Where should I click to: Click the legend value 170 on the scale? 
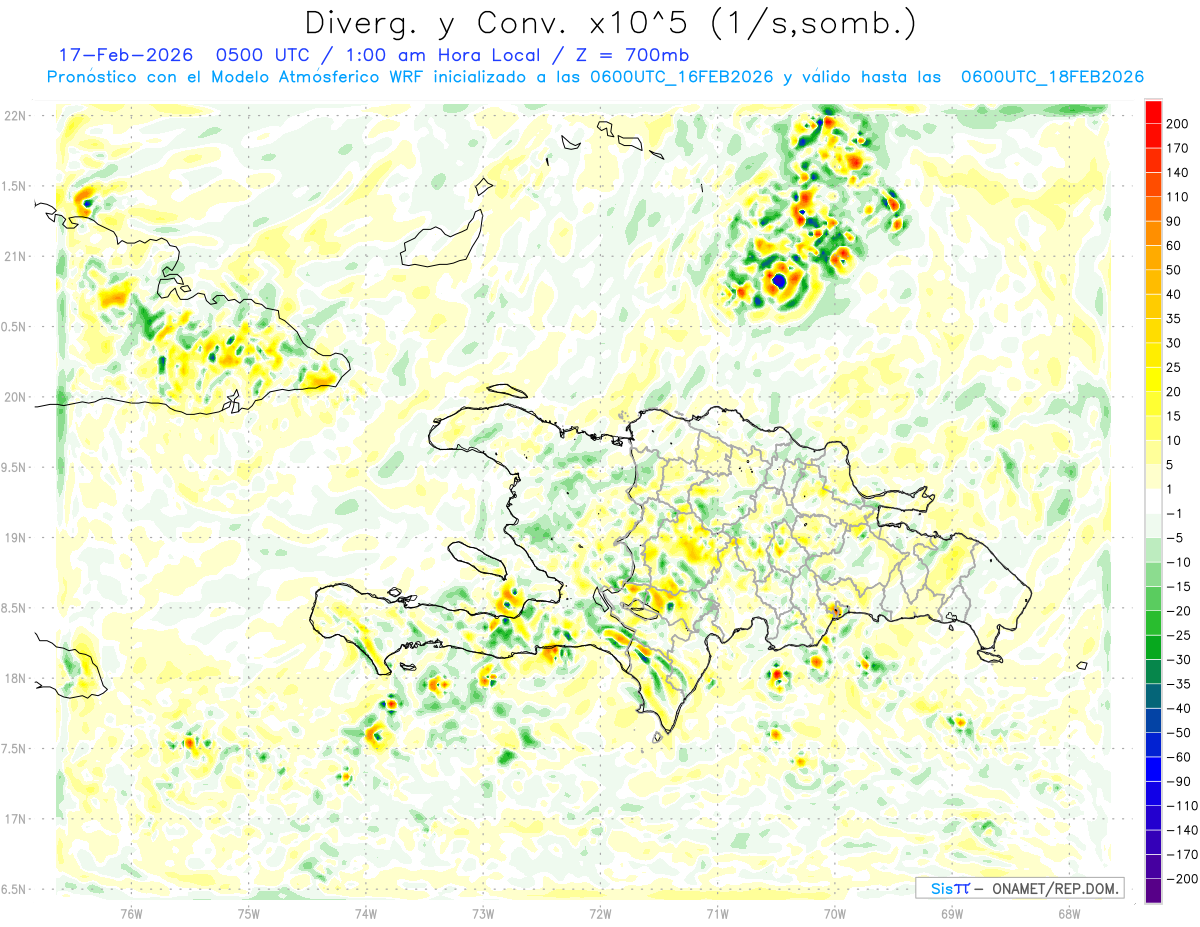1178,149
